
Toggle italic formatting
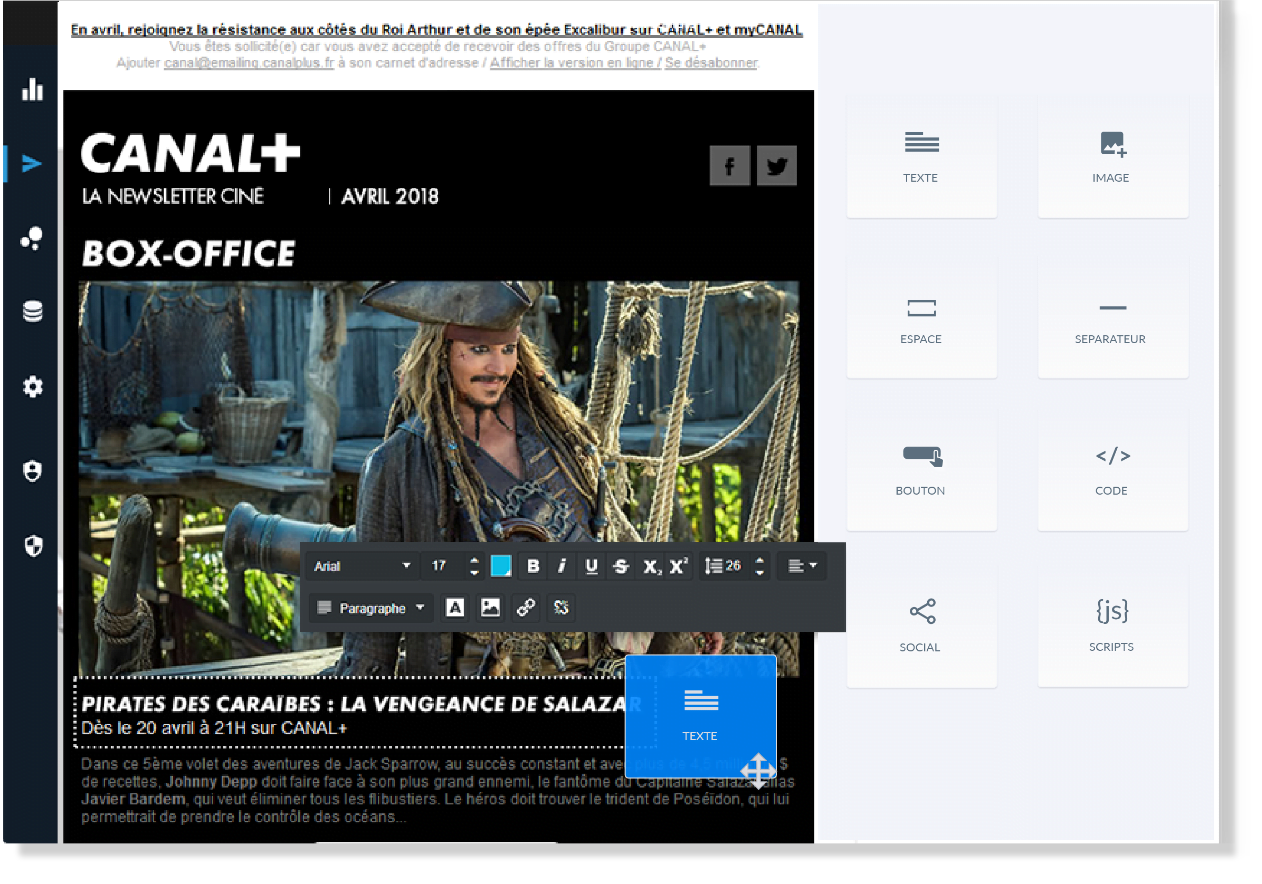562,566
